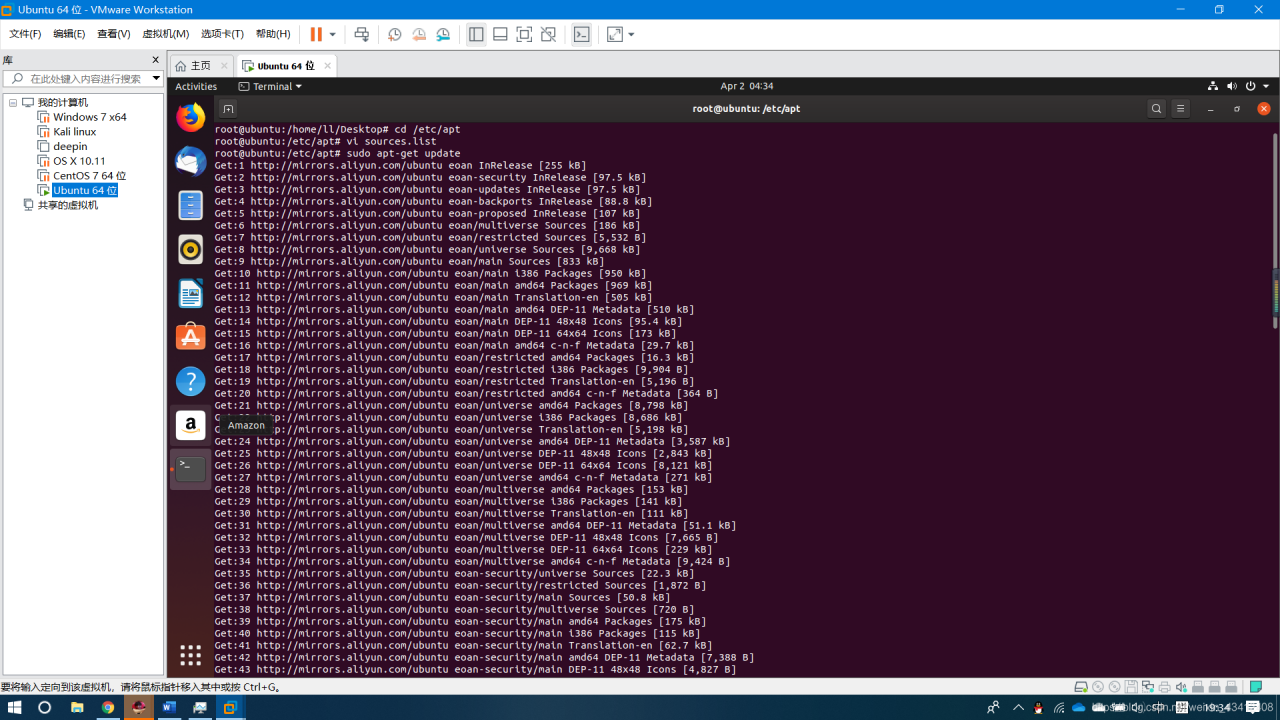The height and width of the screenshot is (720, 1280).
Task: Select CentOS 7 64 位 entry
Action: coord(90,175)
